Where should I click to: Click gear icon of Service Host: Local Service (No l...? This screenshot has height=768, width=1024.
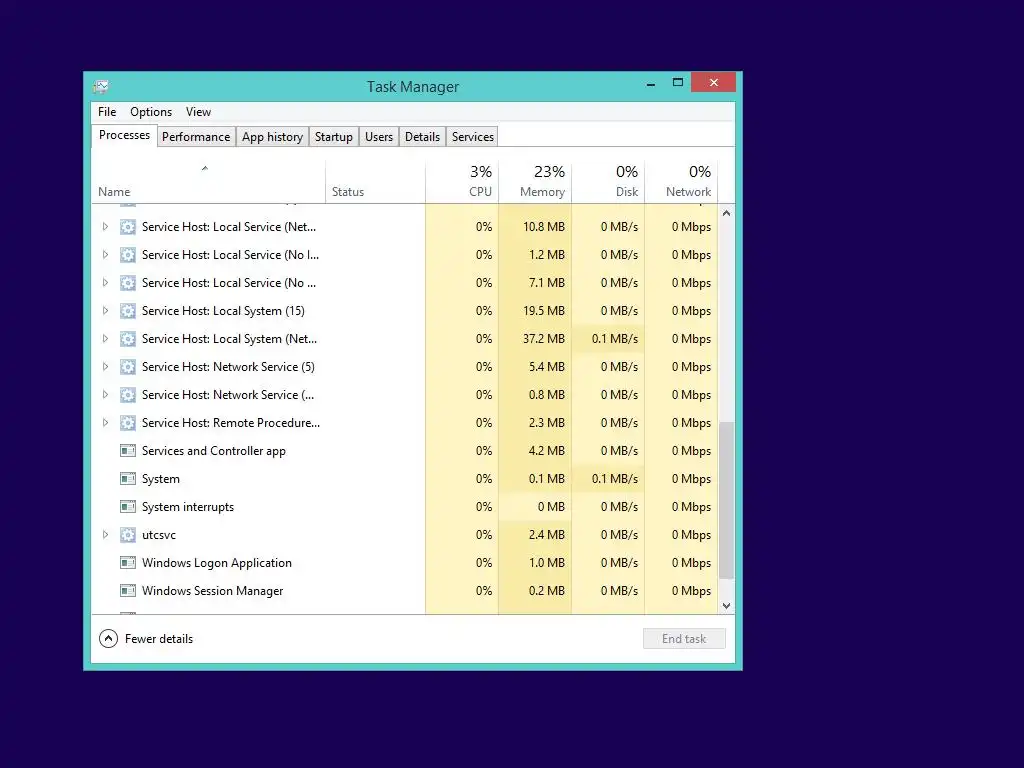tap(128, 255)
